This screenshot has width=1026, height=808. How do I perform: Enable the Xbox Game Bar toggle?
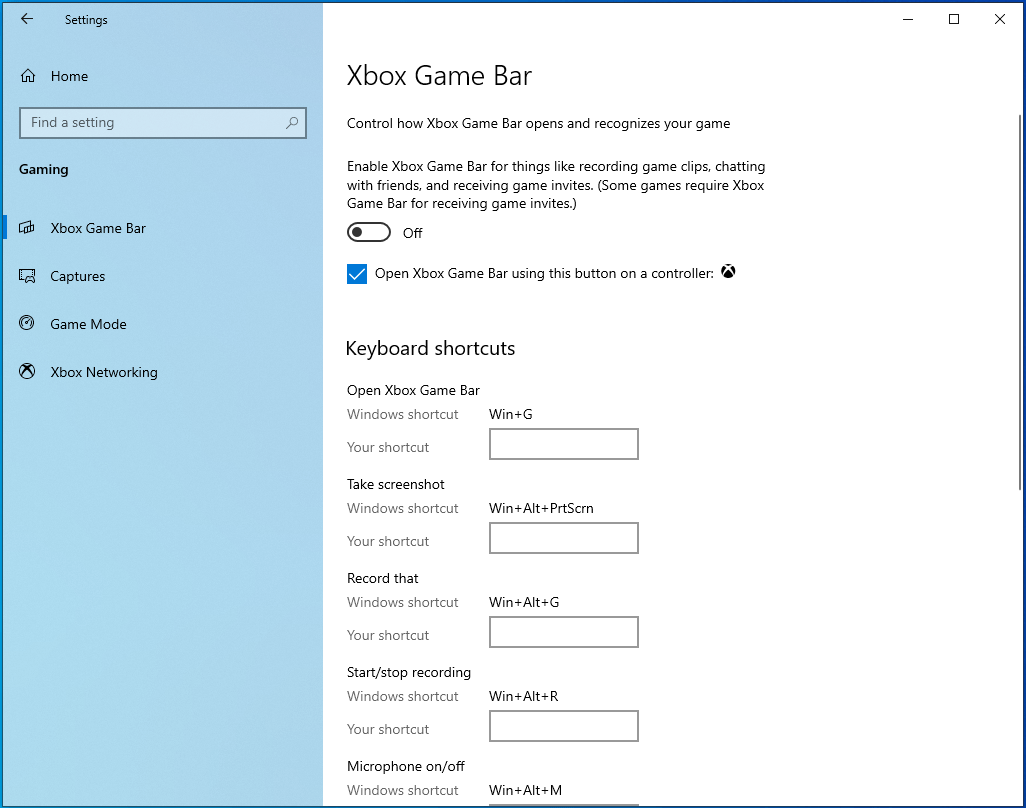(x=368, y=233)
